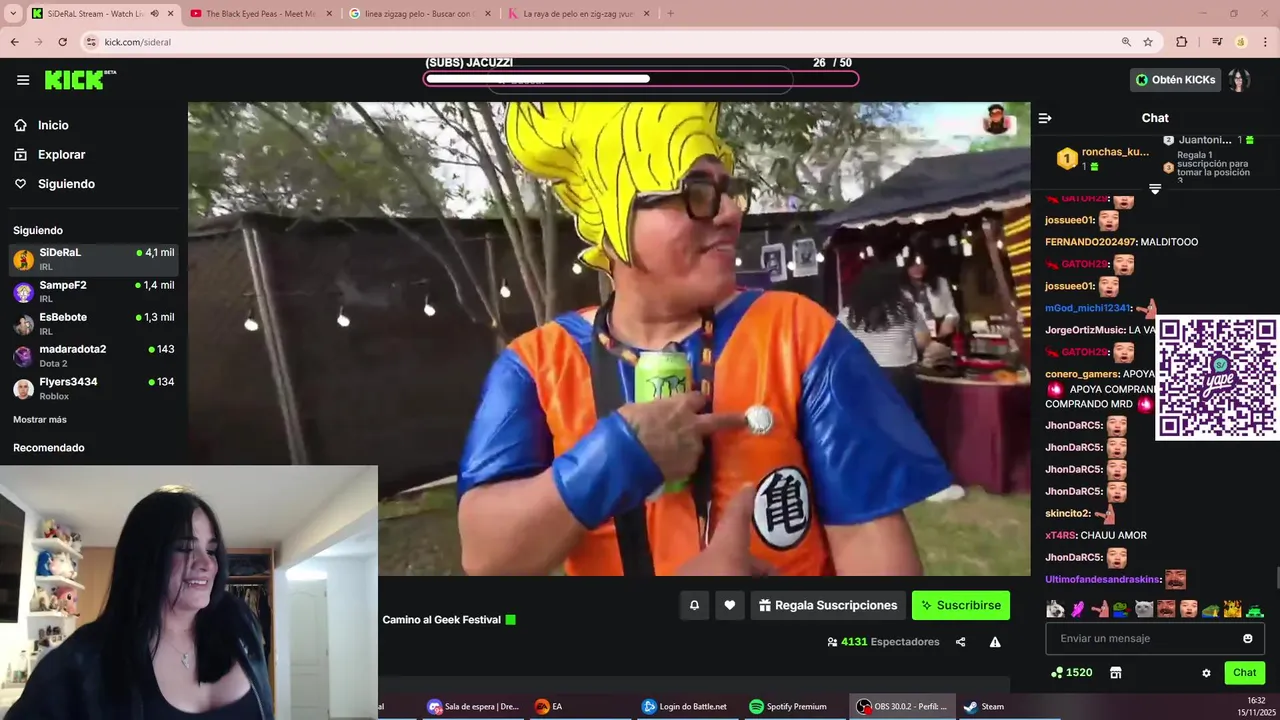
Task: Switch to linea zigzag pelo Google tab
Action: (418, 13)
